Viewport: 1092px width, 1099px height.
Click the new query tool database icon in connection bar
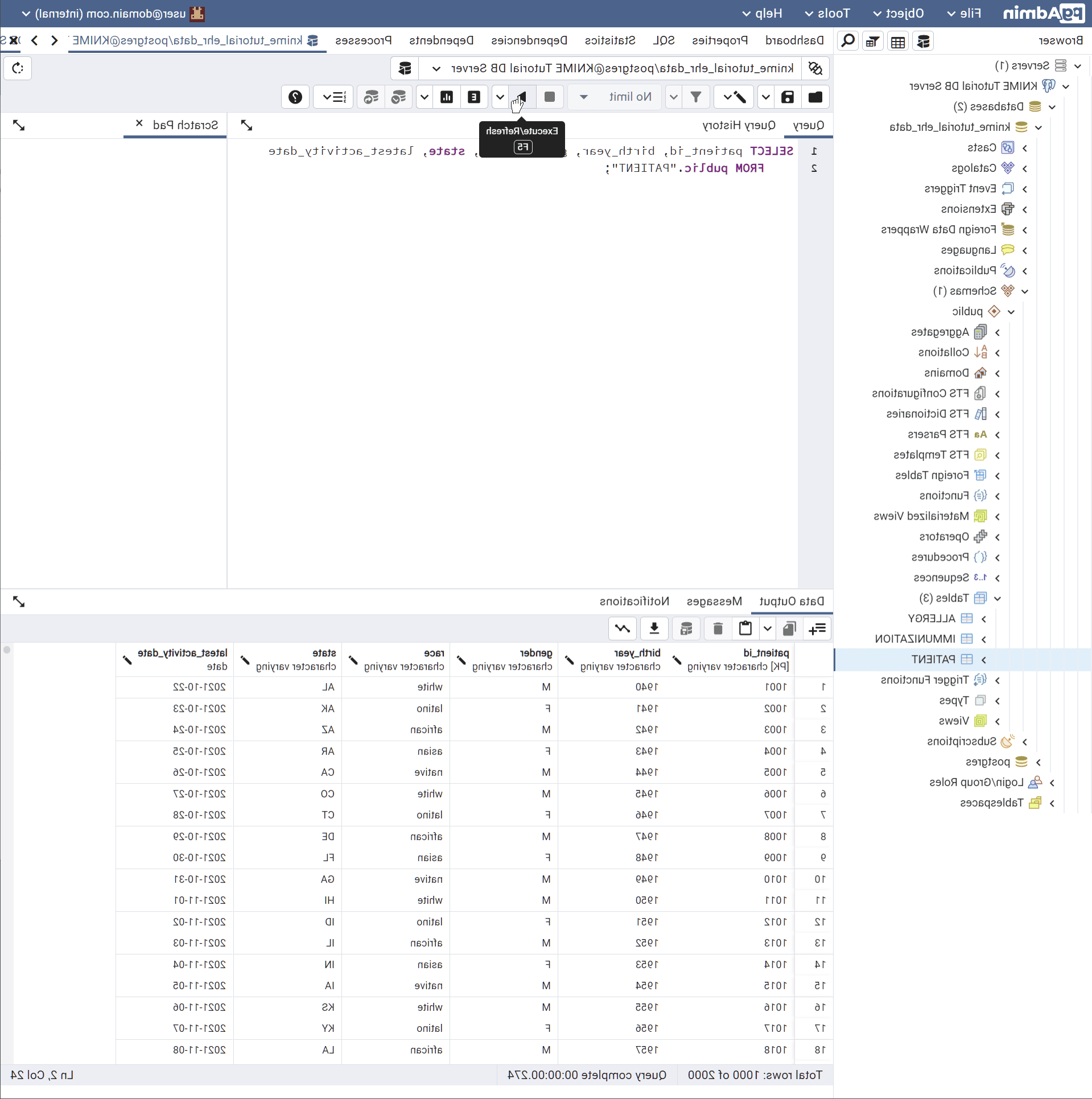(x=405, y=68)
